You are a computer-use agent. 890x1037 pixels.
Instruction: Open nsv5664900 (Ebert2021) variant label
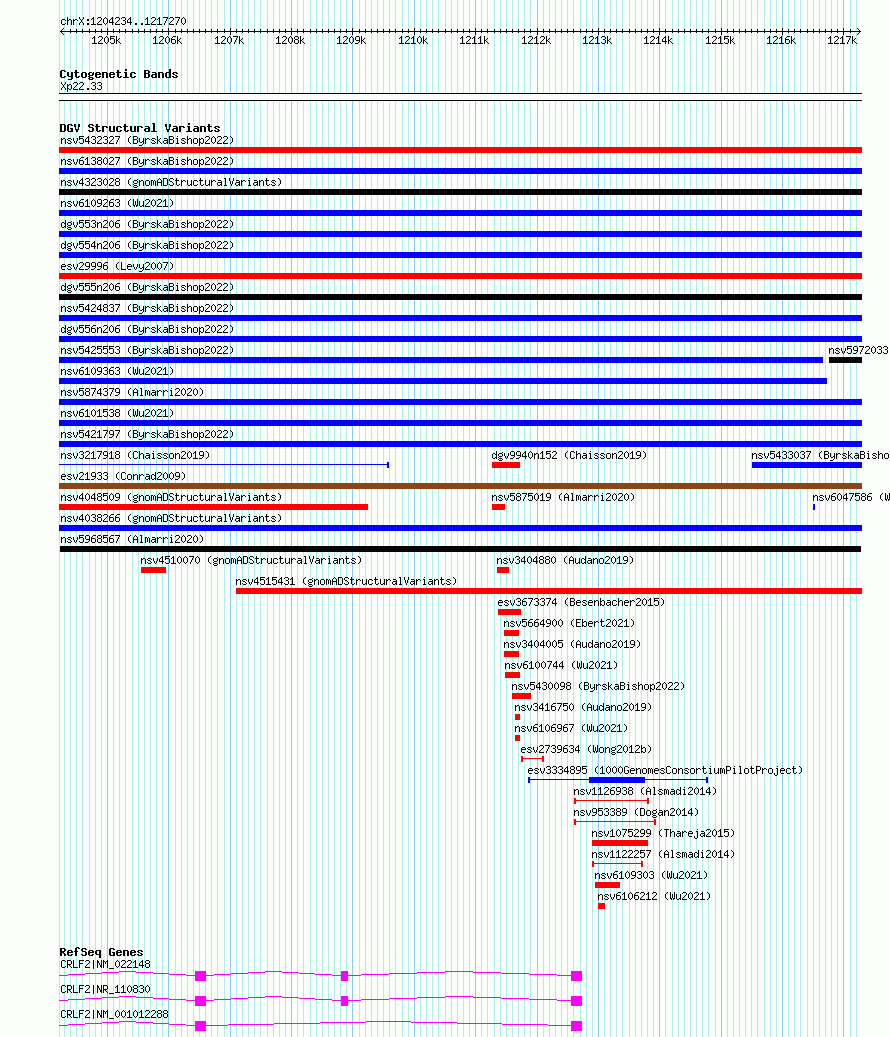[569, 624]
